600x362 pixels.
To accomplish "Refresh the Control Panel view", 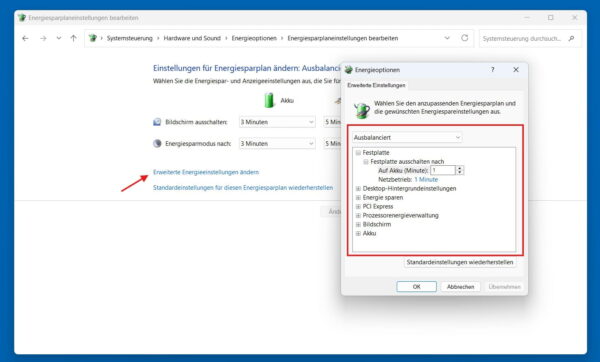I will (x=465, y=38).
